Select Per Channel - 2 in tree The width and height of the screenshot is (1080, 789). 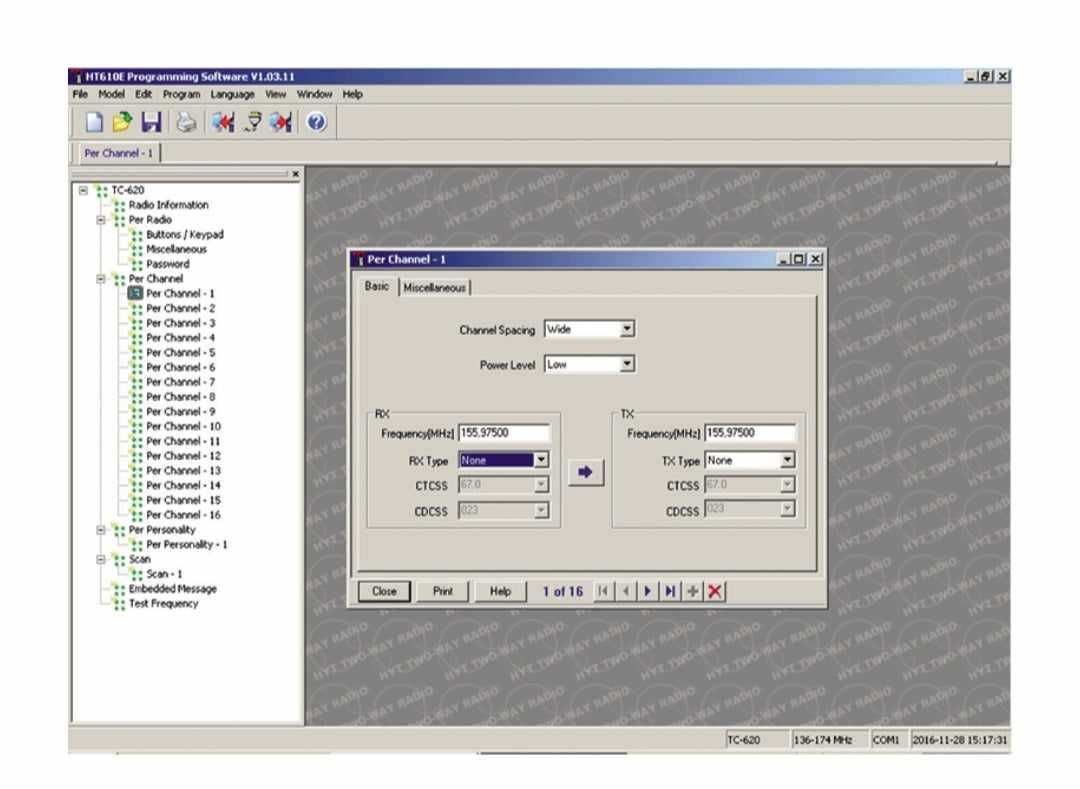[x=180, y=308]
